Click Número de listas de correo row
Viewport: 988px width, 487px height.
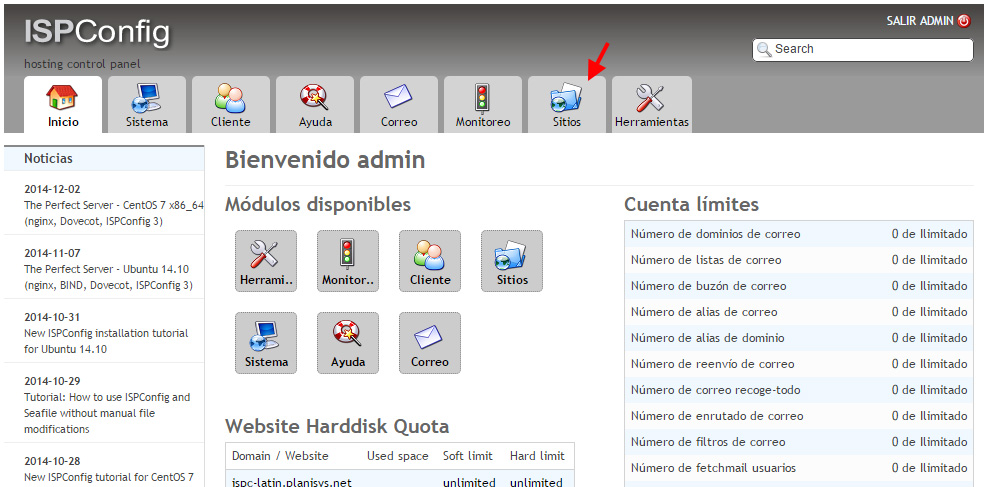click(798, 260)
